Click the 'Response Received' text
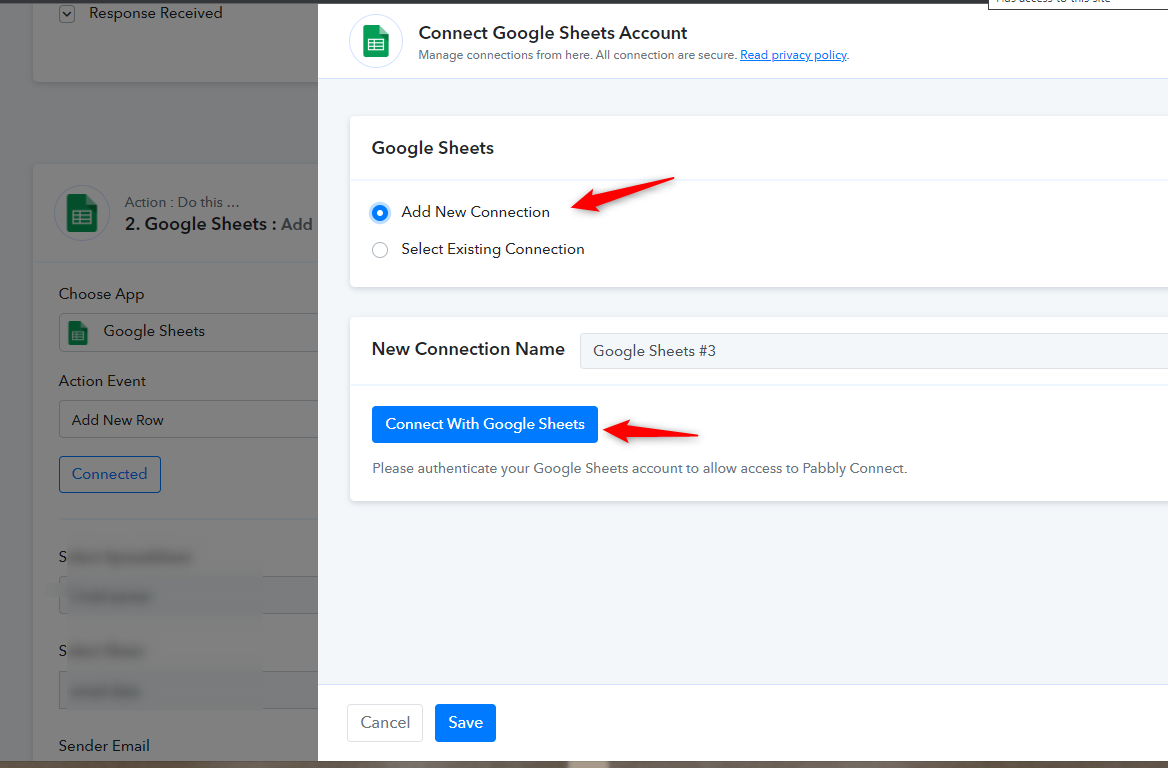The height and width of the screenshot is (768, 1168). (156, 13)
